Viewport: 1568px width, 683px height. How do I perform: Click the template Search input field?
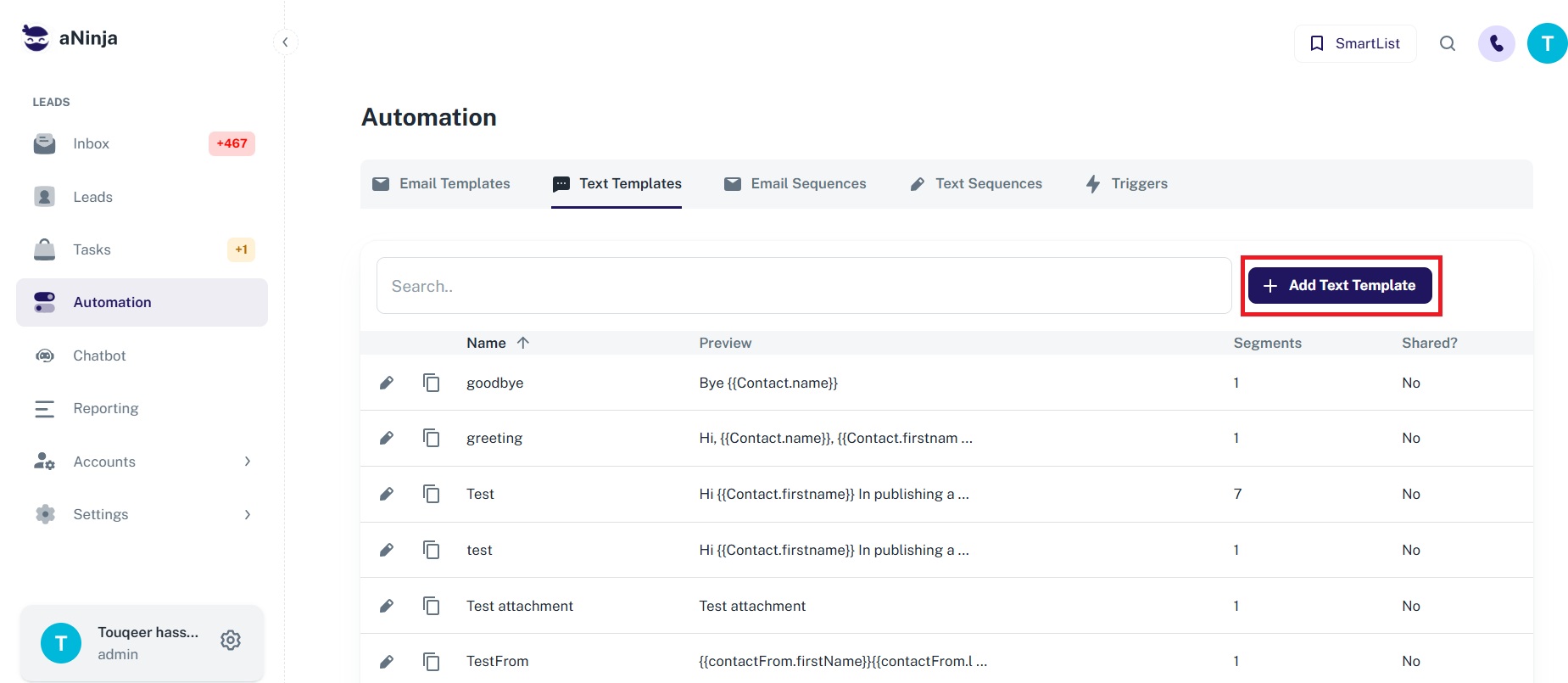point(803,286)
